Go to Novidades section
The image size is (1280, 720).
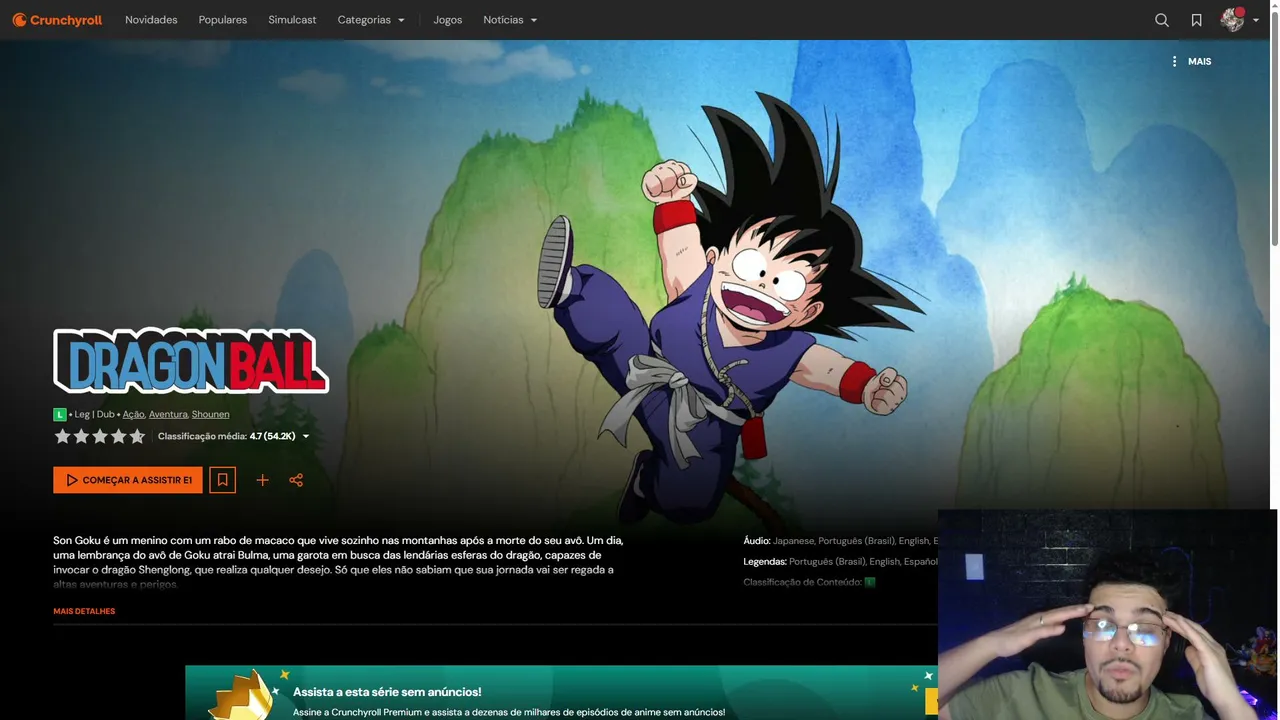[x=151, y=20]
